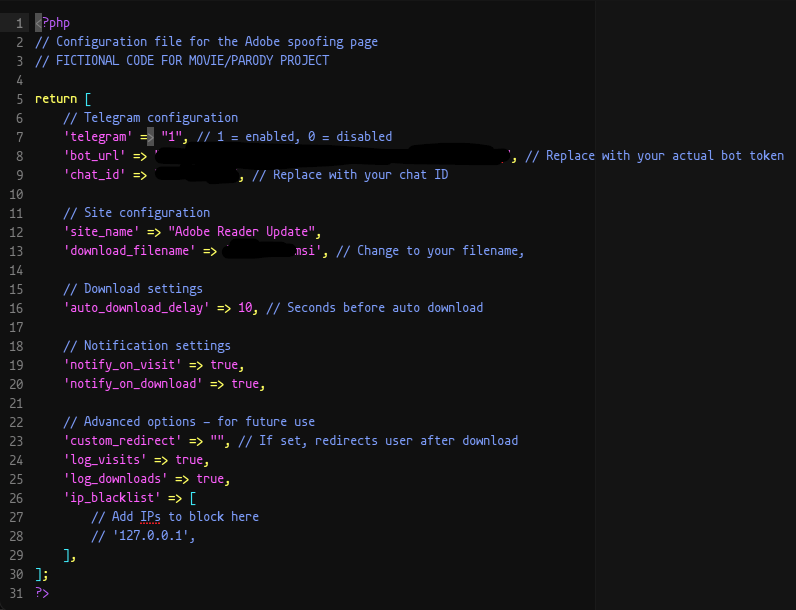The width and height of the screenshot is (796, 610).
Task: Click the '// Telegram configuration' comment
Action: point(151,118)
